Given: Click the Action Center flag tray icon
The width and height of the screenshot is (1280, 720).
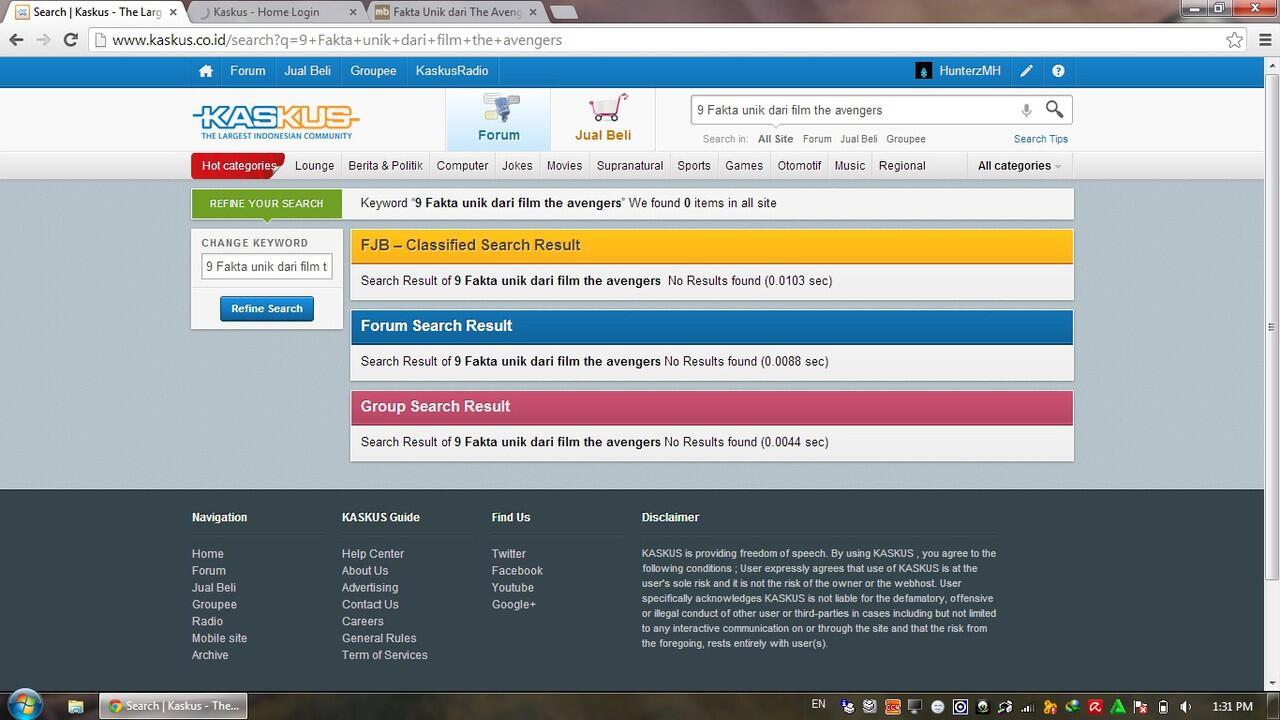Looking at the screenshot, I should coord(1141,706).
